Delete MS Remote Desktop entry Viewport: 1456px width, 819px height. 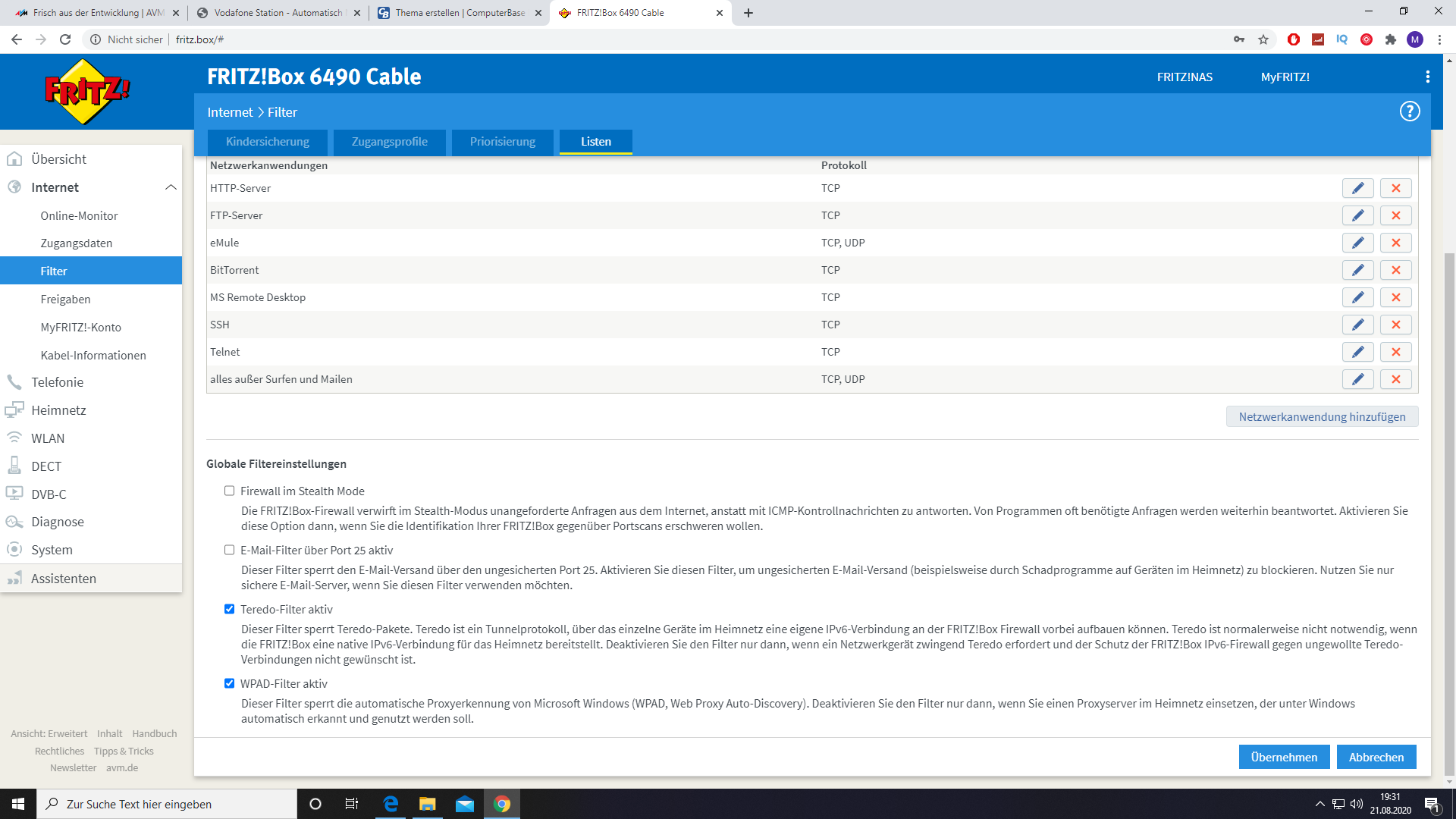[x=1395, y=297]
